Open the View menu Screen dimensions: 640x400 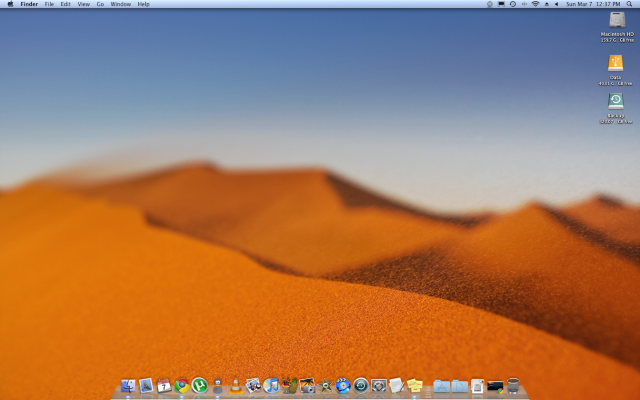(x=83, y=4)
